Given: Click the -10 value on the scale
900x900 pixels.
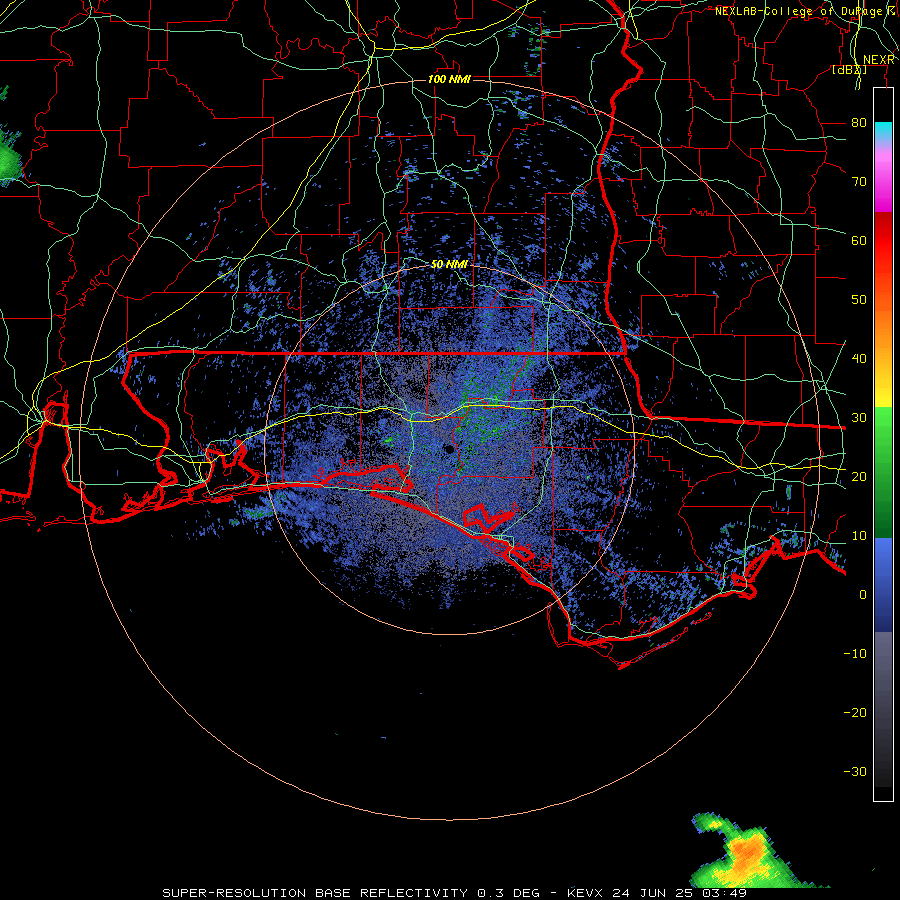Looking at the screenshot, I should pos(855,654).
